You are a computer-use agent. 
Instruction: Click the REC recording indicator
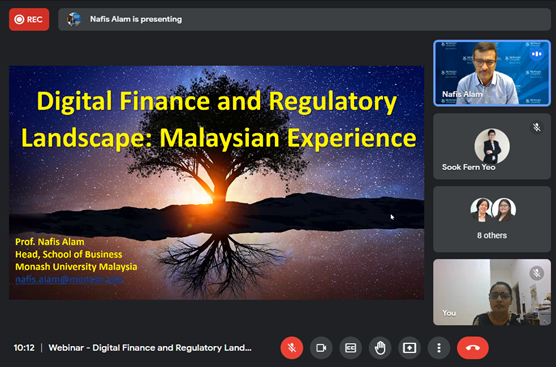(29, 20)
